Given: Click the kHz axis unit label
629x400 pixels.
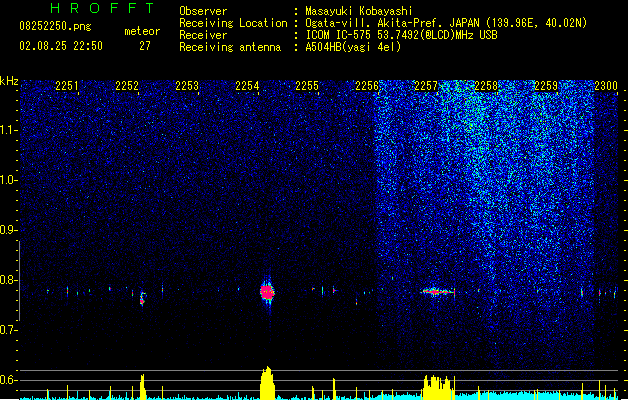Looking at the screenshot, I should tap(9, 81).
